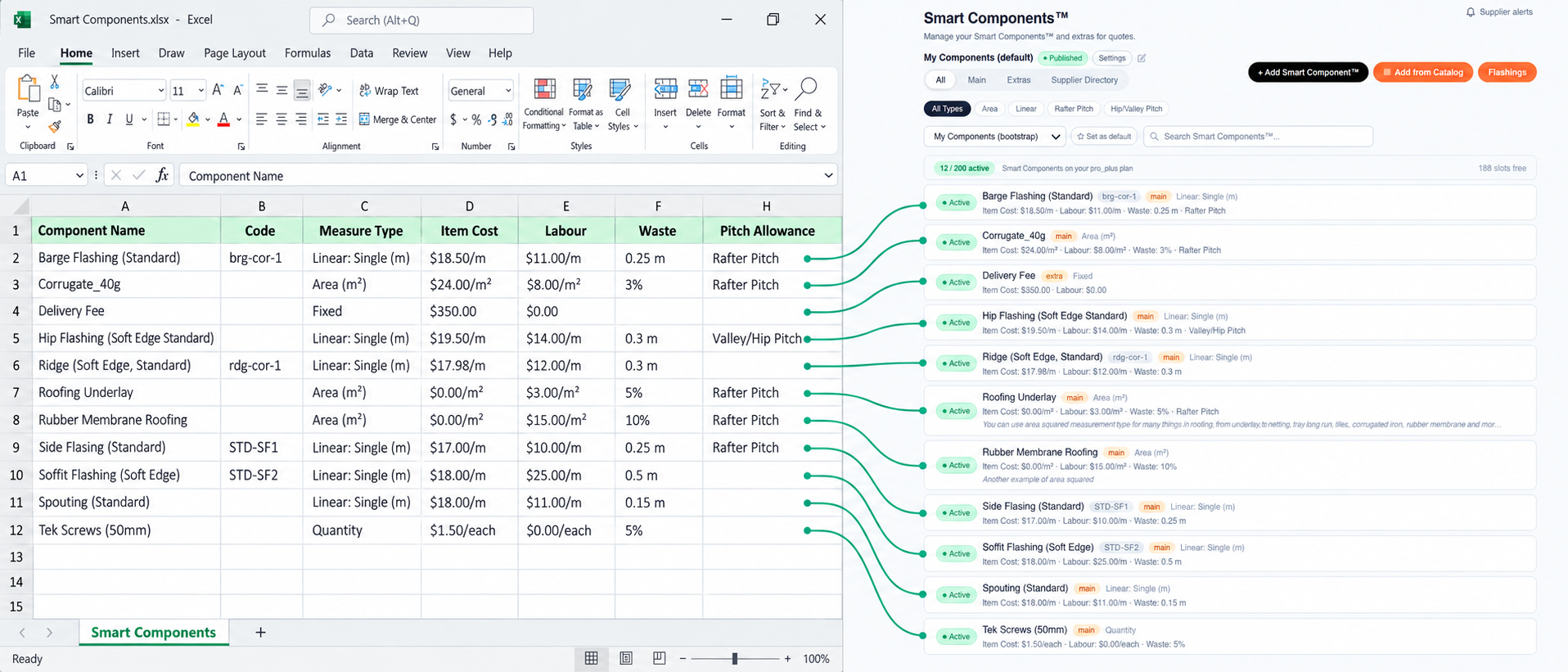Screen dimensions: 1568x672
Task: Click Add Smart Component button
Action: tap(1308, 72)
